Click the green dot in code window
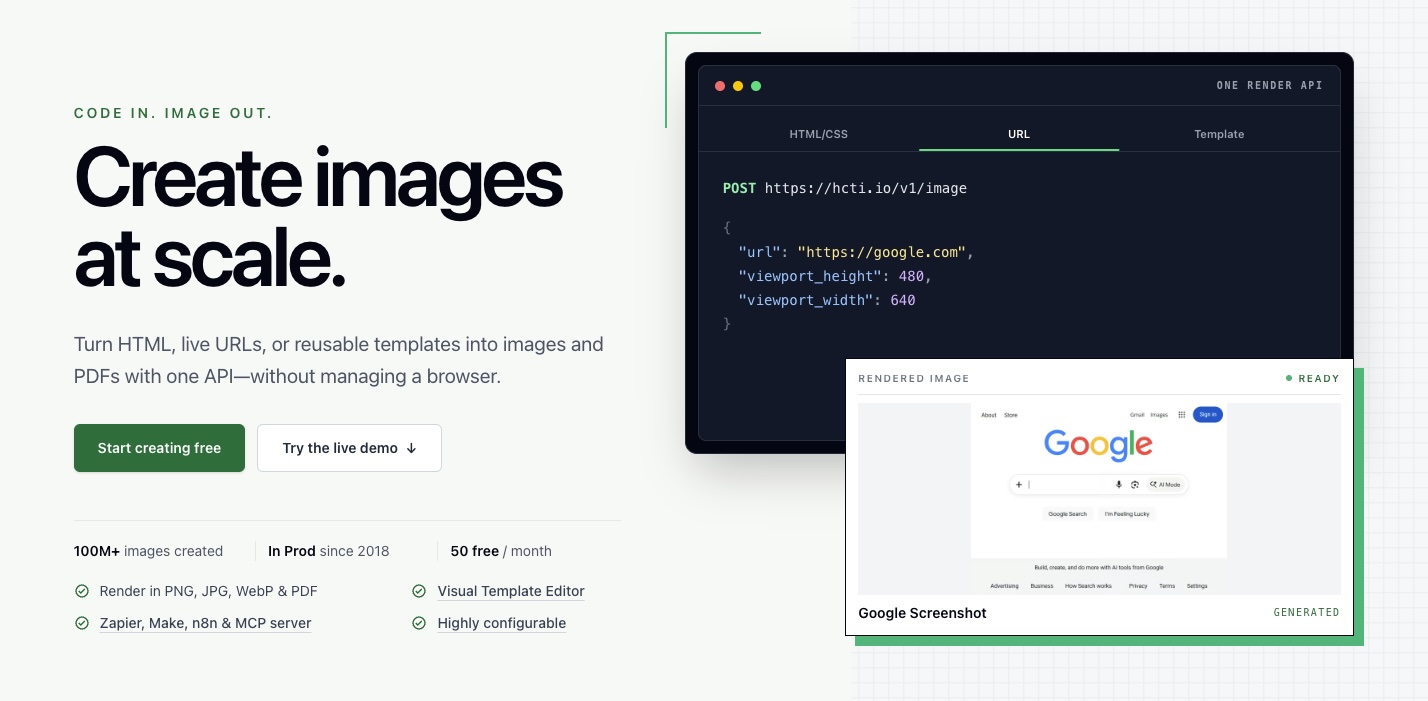Image resolution: width=1428 pixels, height=701 pixels. click(756, 86)
